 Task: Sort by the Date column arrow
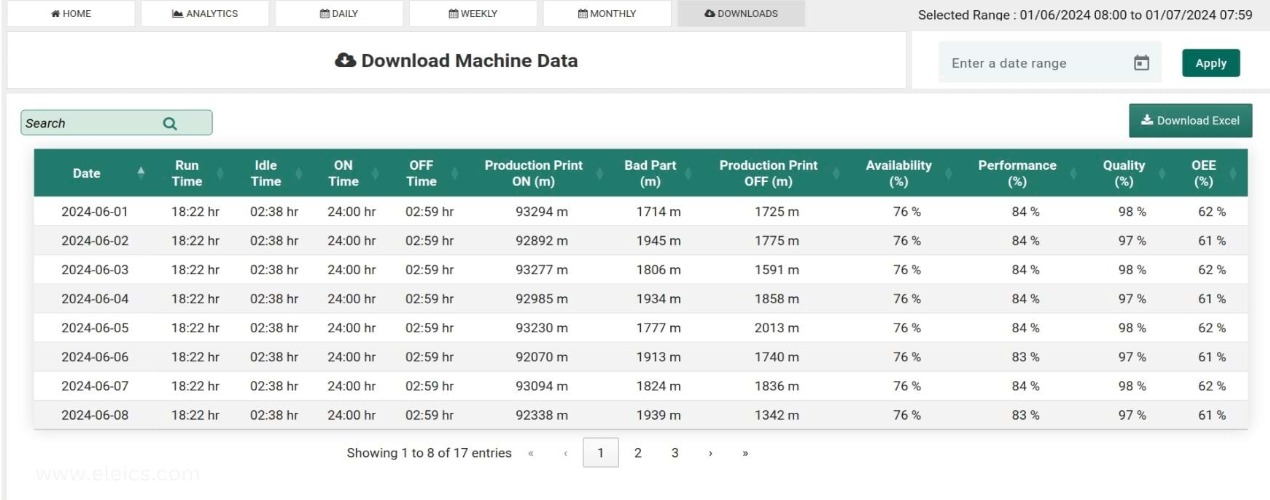(x=141, y=173)
